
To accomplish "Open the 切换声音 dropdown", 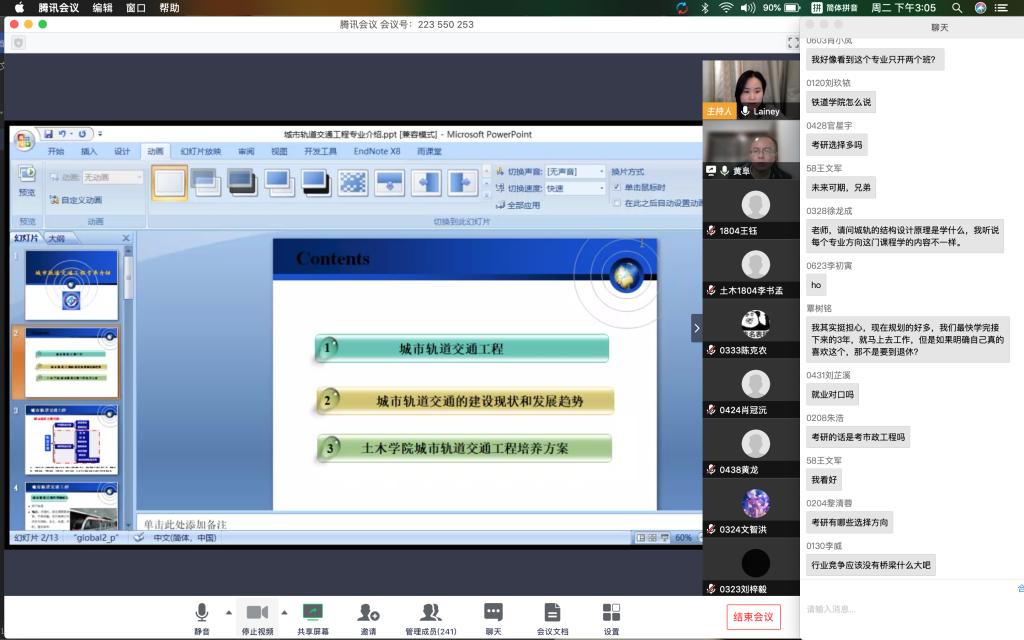I will [602, 172].
